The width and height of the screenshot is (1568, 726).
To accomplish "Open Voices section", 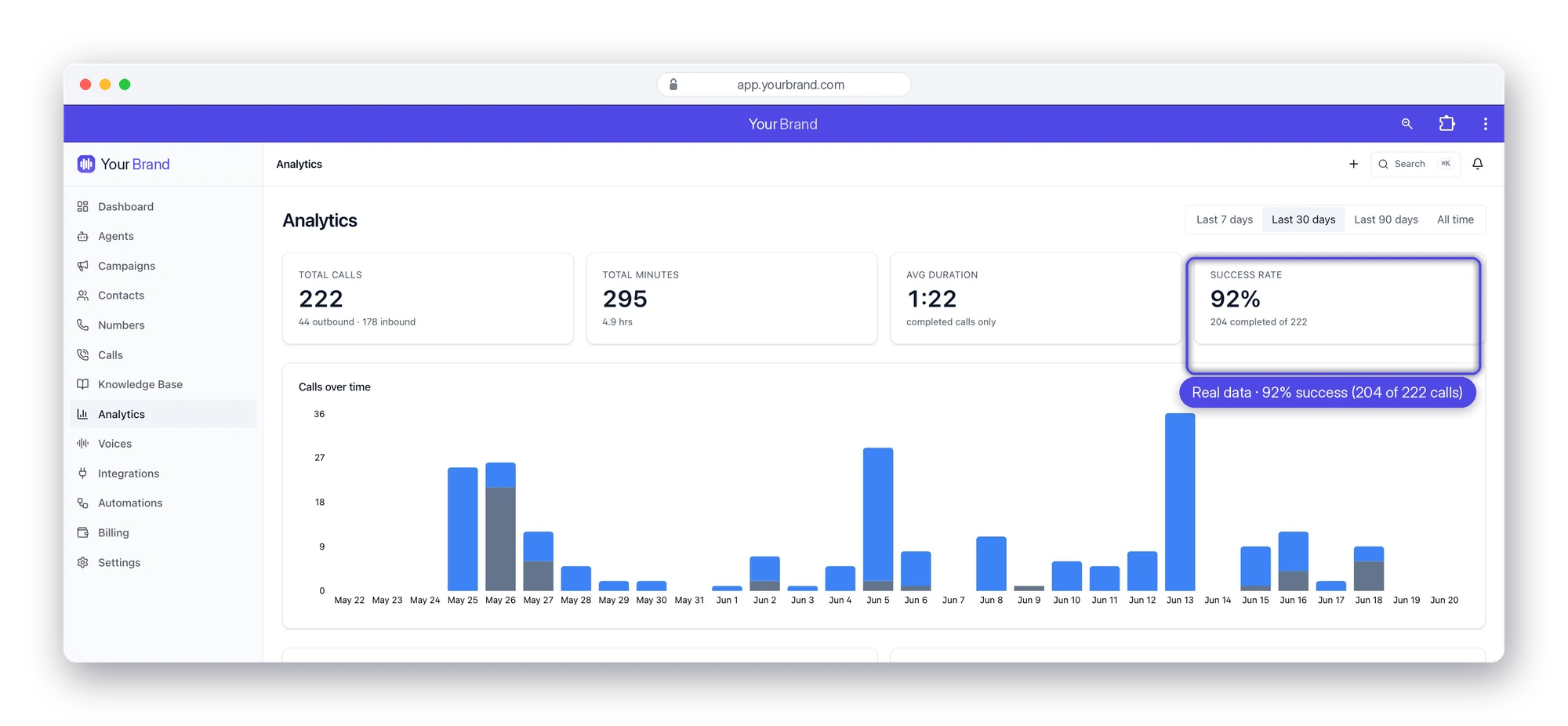I will 164,444.
